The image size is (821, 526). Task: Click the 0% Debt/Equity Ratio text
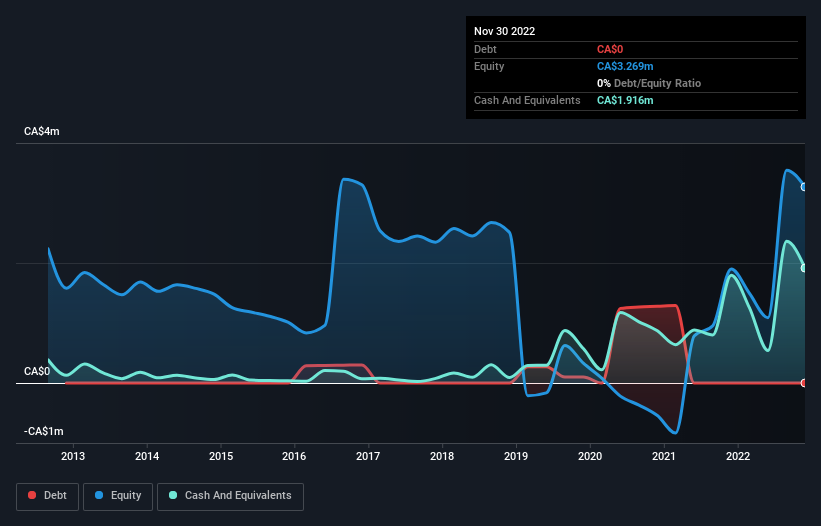coord(649,83)
